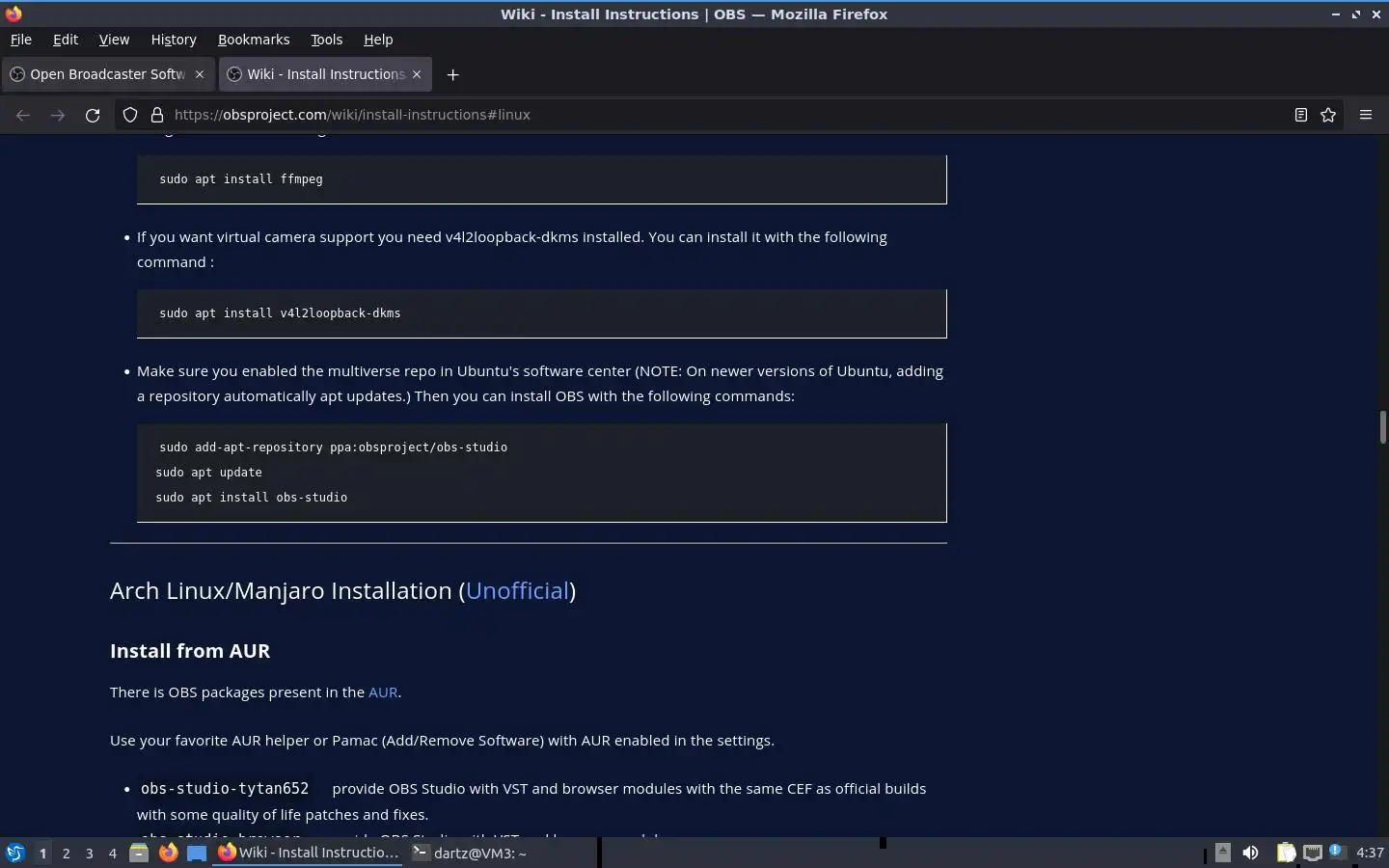Open the Help menu
The image size is (1389, 868).
click(378, 40)
